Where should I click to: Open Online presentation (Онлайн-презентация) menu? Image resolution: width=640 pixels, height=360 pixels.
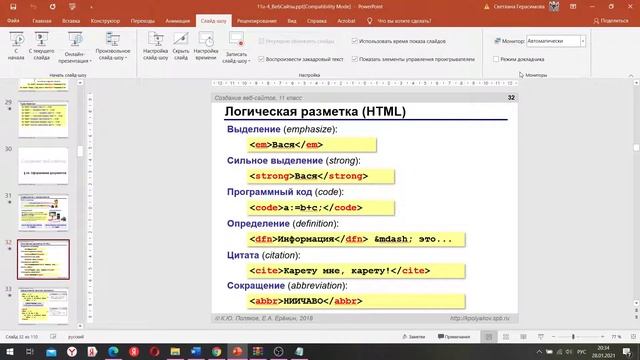point(75,48)
